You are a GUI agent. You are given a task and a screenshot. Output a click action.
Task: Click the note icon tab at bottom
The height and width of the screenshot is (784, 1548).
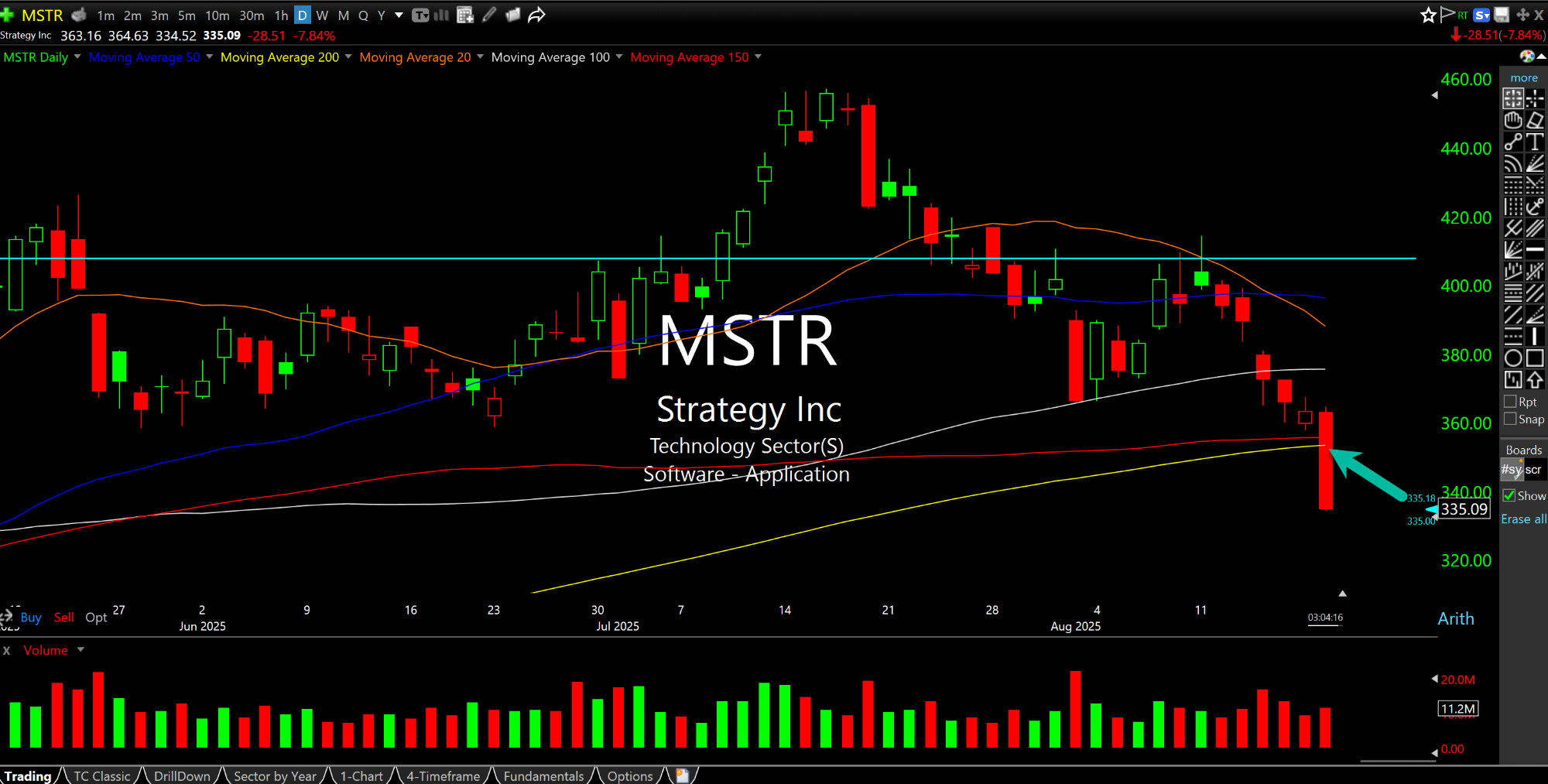[682, 775]
